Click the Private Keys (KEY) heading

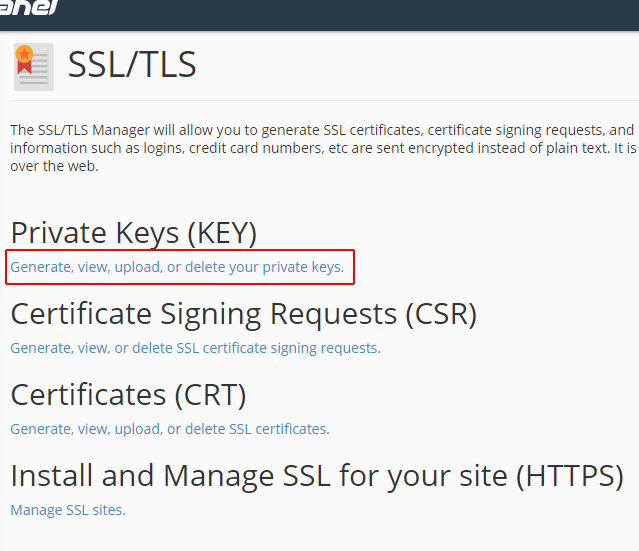point(134,233)
